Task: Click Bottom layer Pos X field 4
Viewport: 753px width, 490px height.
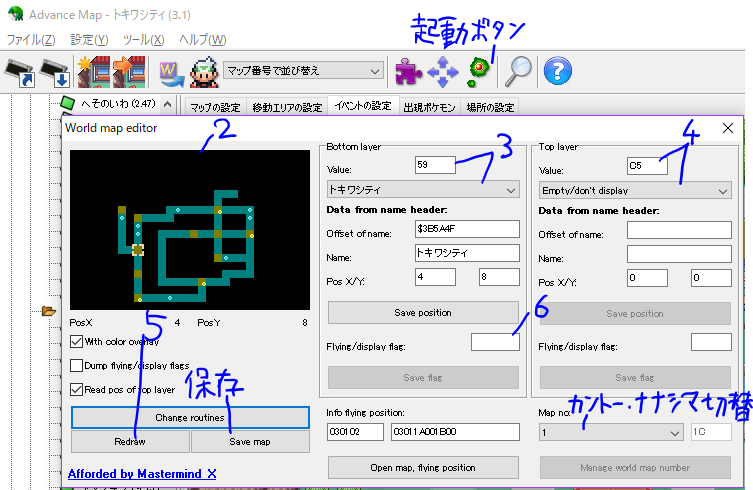Action: [435, 277]
